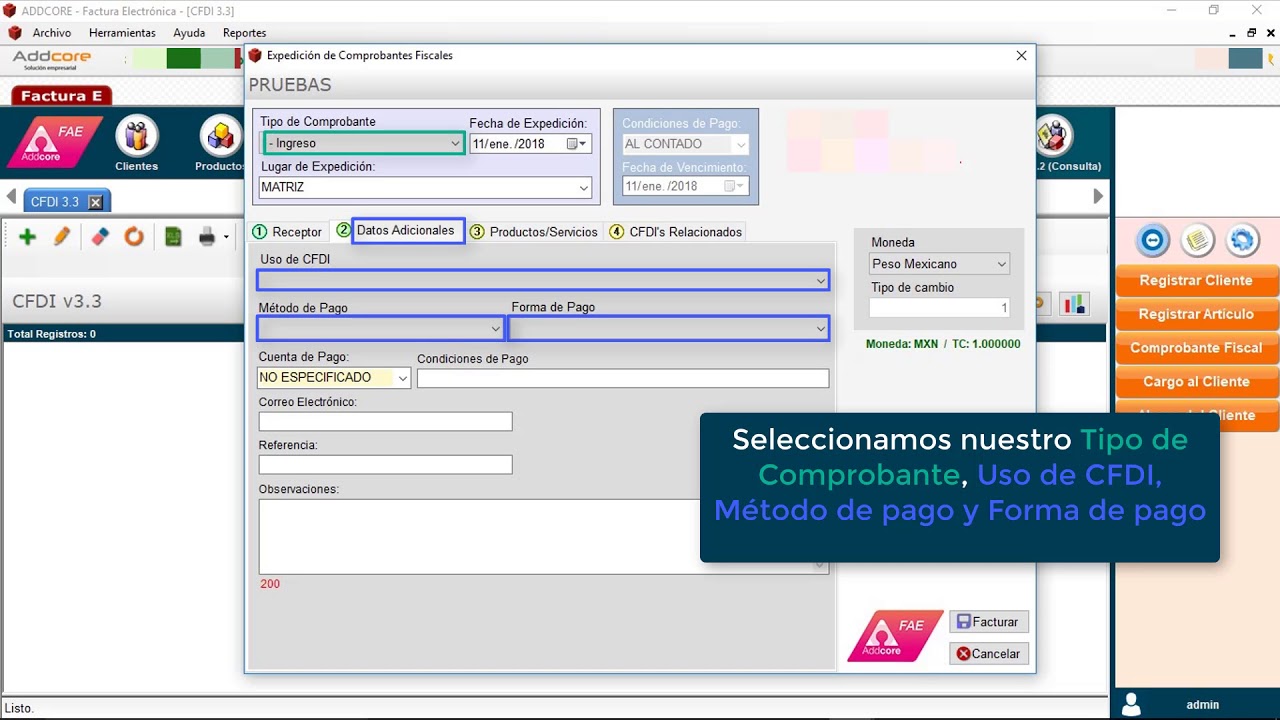Click the Facturar button

click(988, 622)
